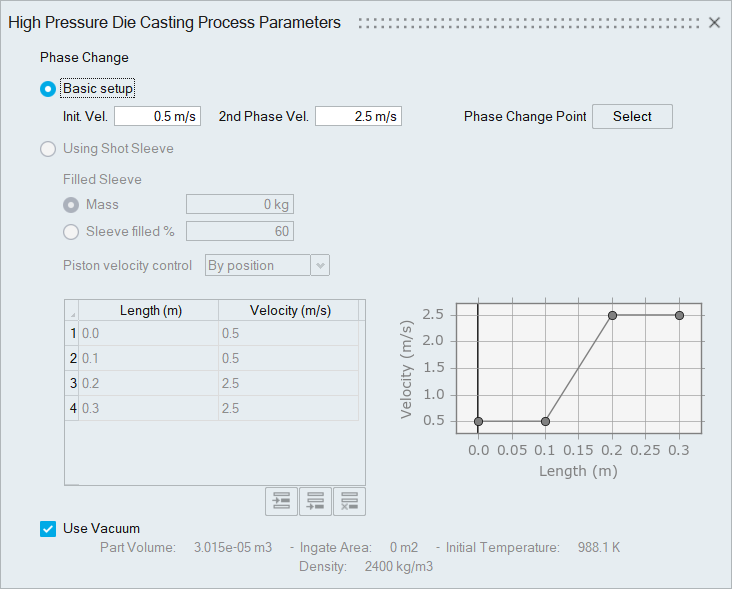
Task: Click the insert row icon below table
Action: (x=281, y=502)
